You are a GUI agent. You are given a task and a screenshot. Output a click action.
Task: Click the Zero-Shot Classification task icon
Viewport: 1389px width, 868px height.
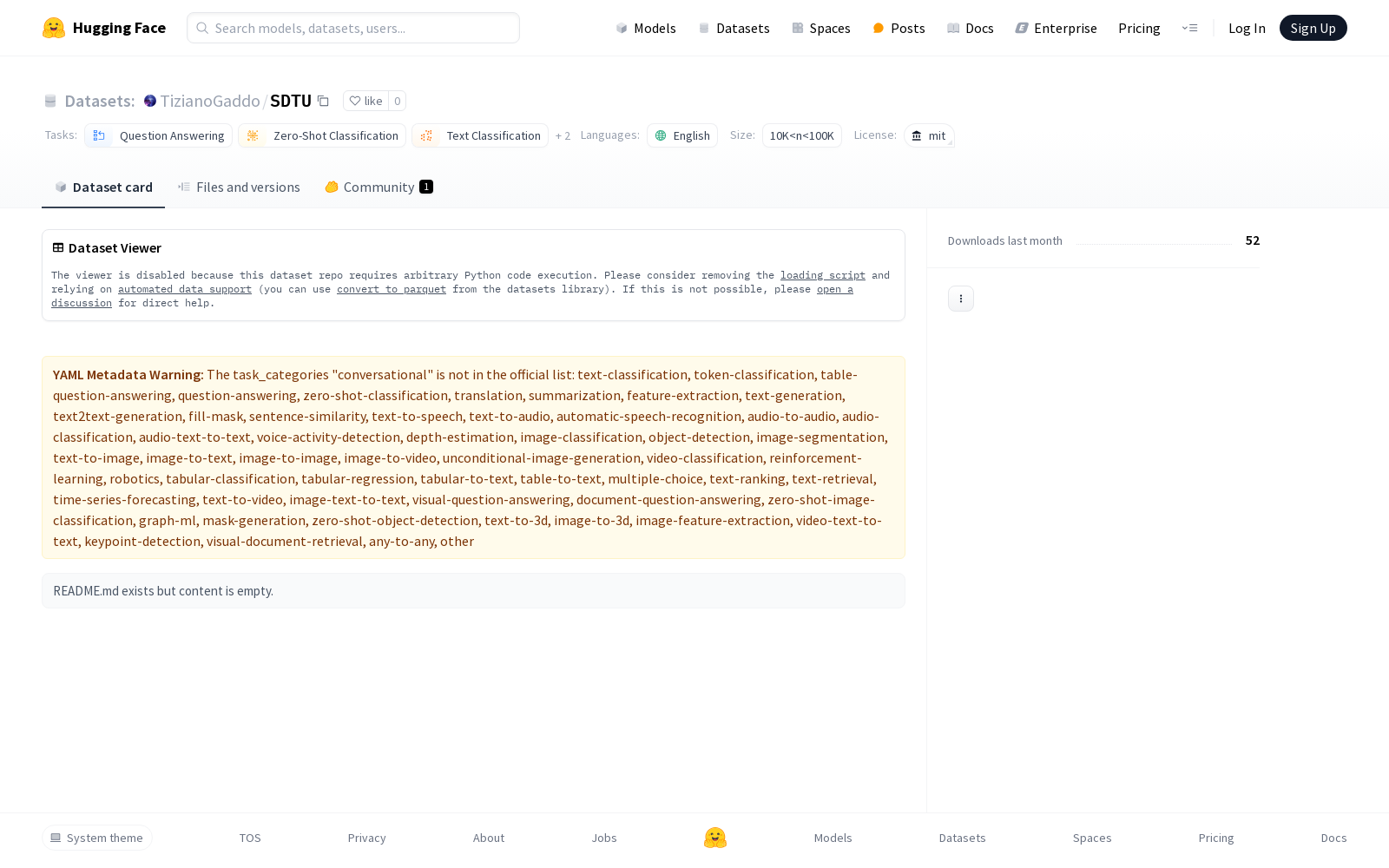coord(253,135)
